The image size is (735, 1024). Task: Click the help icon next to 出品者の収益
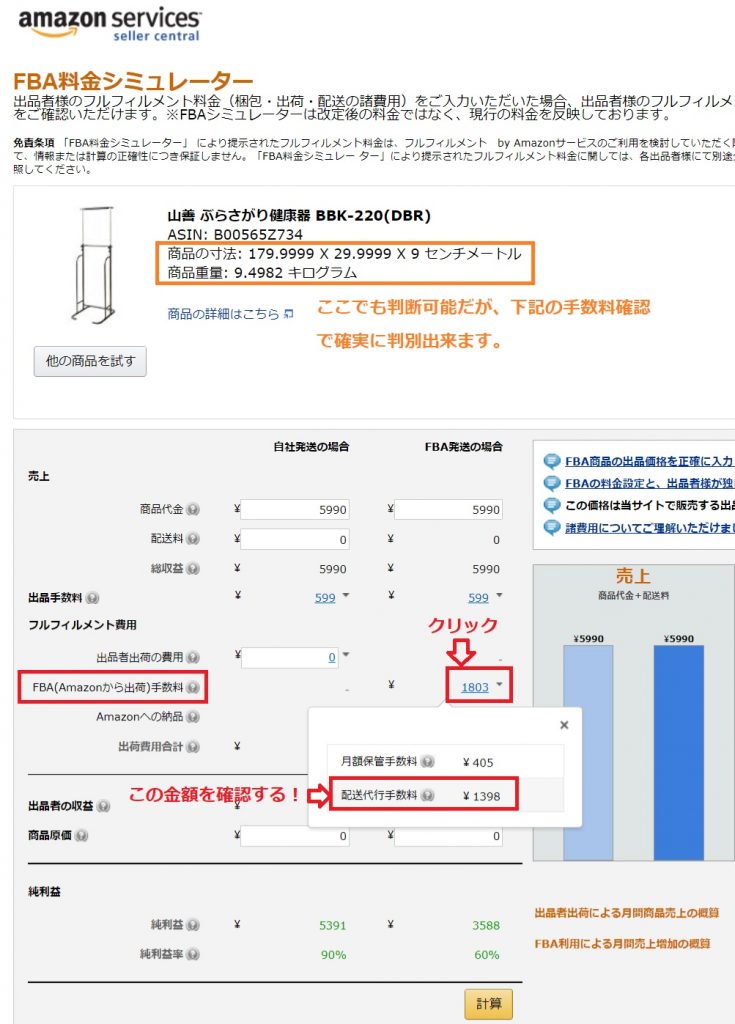103,807
